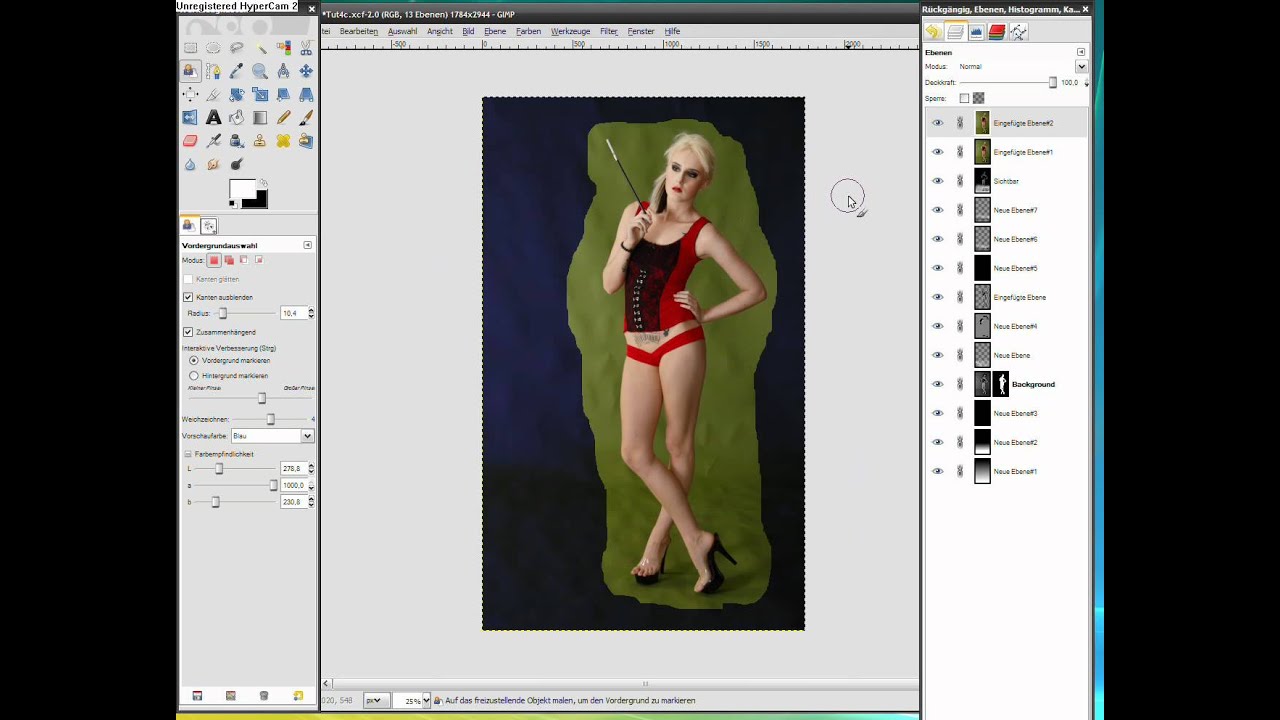Open the Auswahl menu
The height and width of the screenshot is (720, 1280).
click(402, 31)
